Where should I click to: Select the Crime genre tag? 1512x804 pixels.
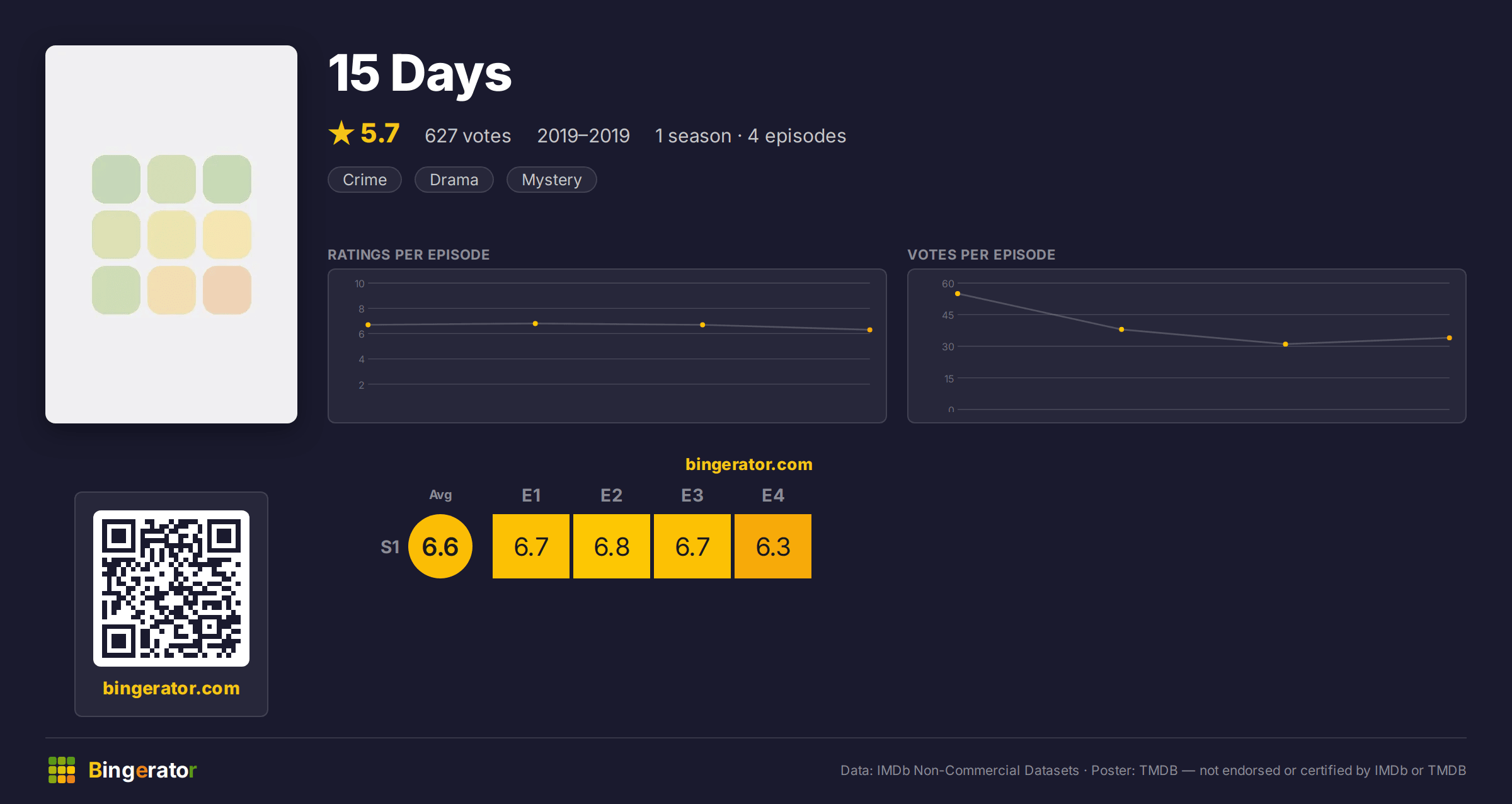[x=365, y=180]
